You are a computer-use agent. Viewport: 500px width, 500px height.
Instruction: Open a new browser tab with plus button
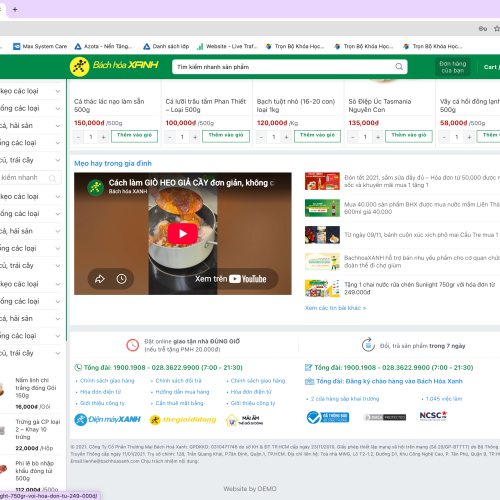click(15, 9)
